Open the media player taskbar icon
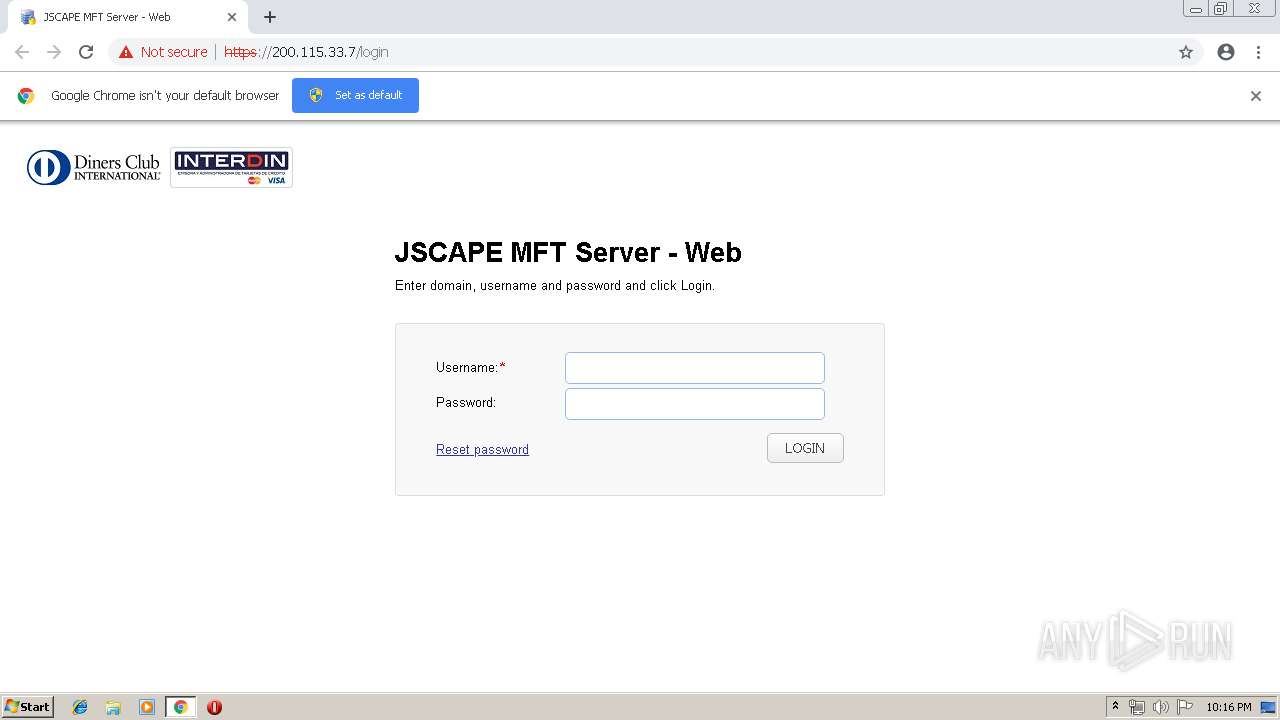Screen dimensions: 1280x720 click(147, 707)
